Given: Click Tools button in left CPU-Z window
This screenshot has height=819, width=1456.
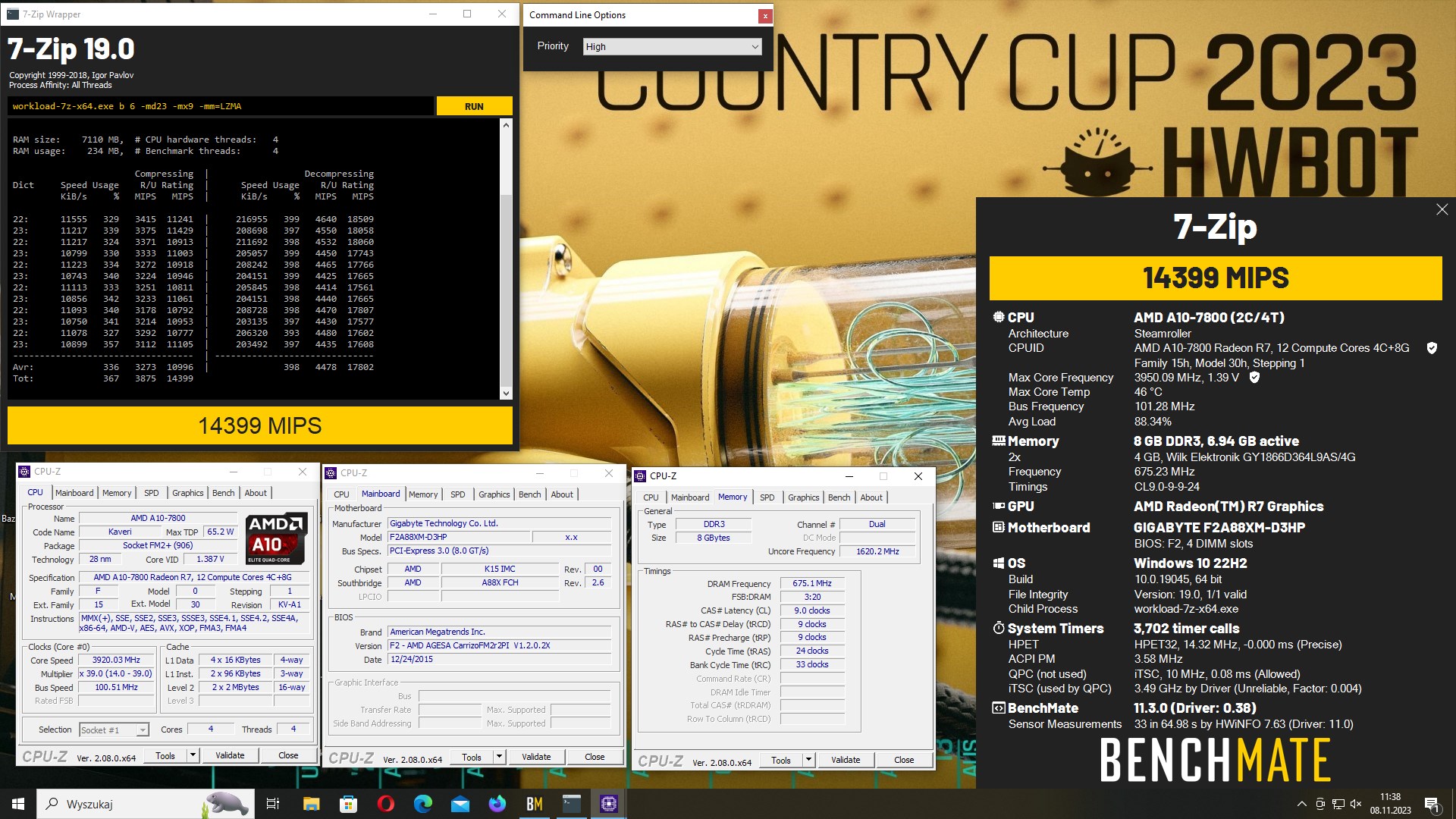Looking at the screenshot, I should [165, 755].
